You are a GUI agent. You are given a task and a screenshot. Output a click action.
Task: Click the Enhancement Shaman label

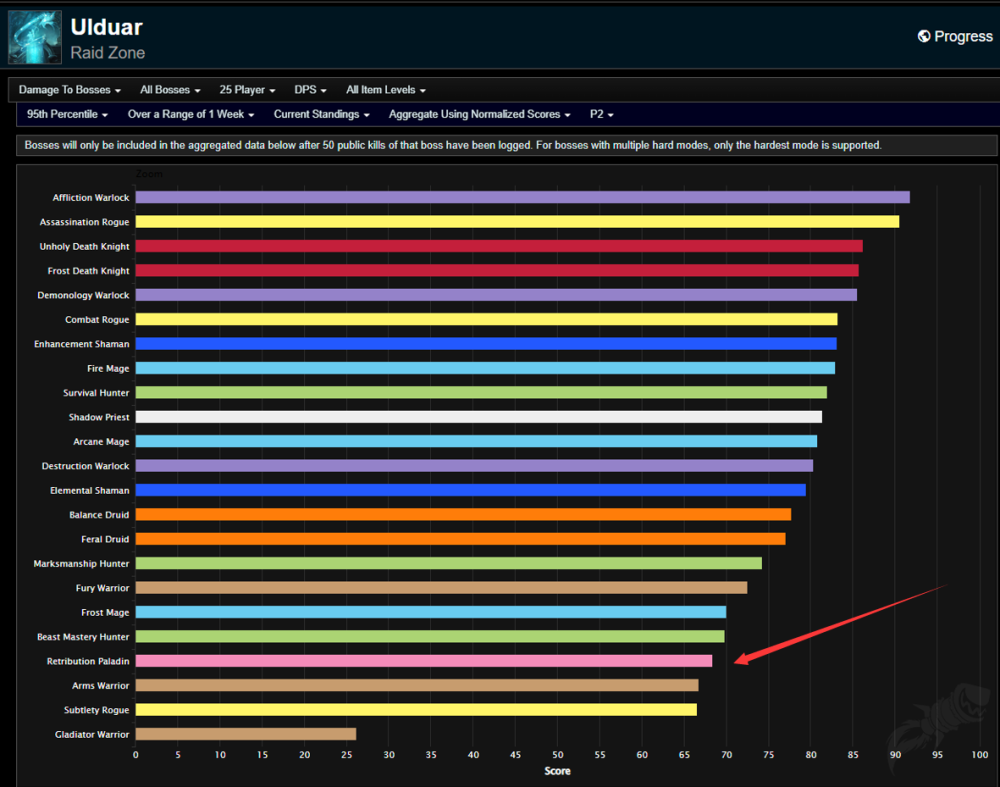pos(81,344)
